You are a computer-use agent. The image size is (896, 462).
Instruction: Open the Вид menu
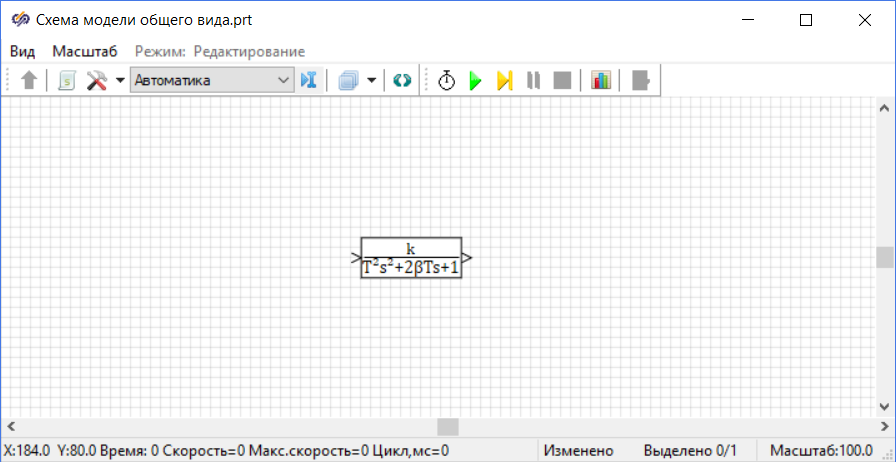pos(23,51)
